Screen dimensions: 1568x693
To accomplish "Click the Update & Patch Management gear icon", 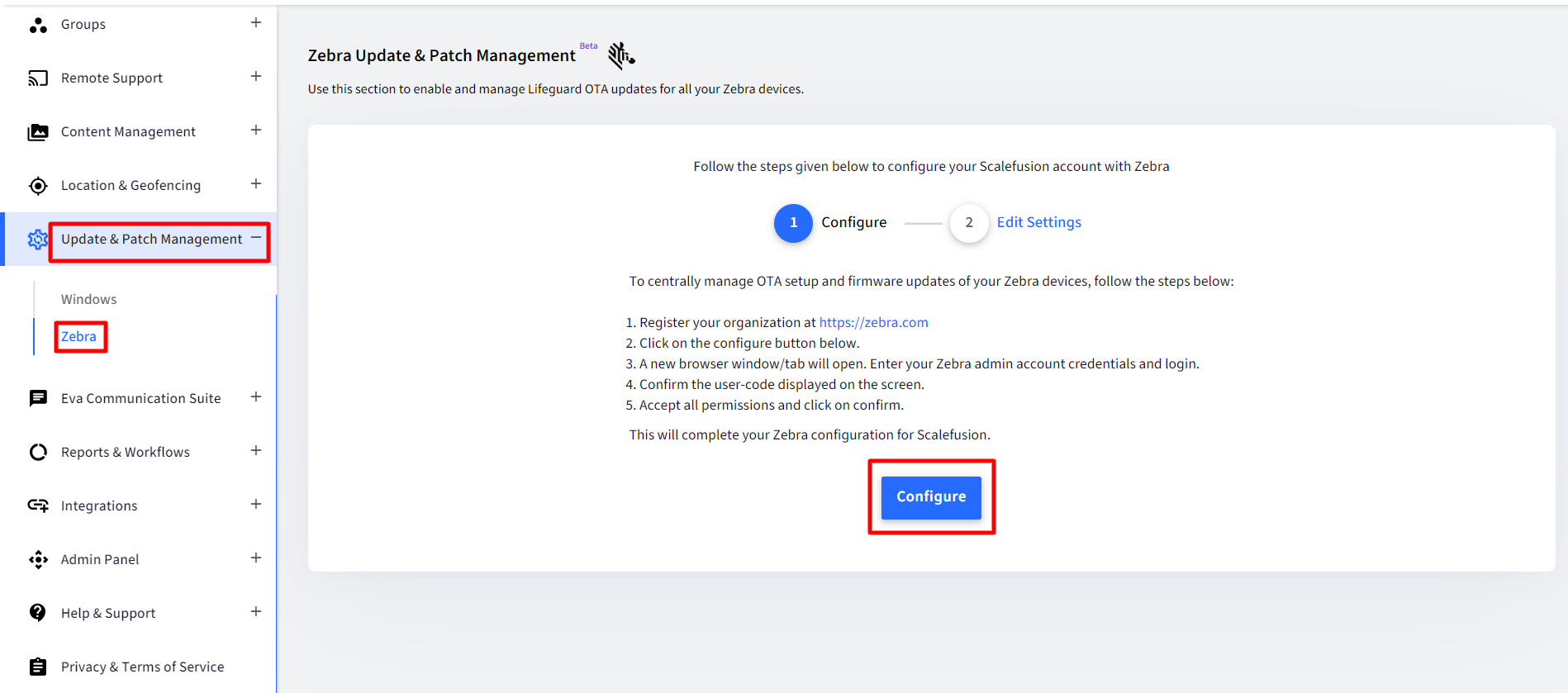I will pos(38,240).
